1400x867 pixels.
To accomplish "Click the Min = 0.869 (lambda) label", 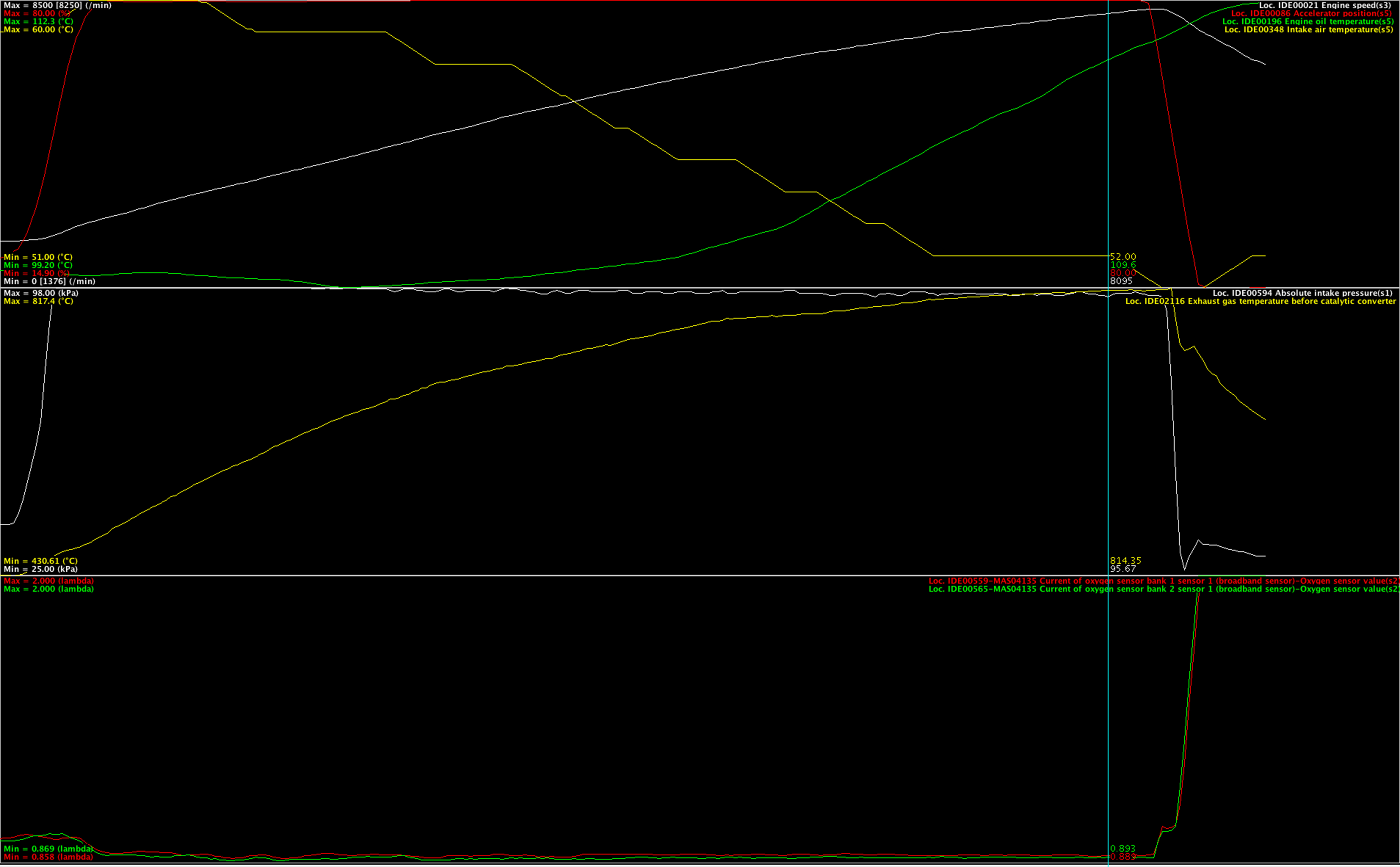I will [x=48, y=849].
